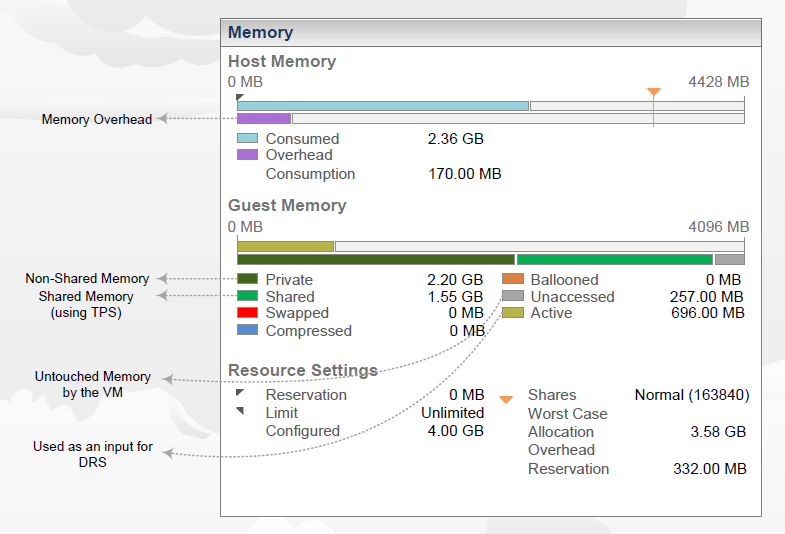Screen dimensions: 785x534
Task: Click the orange marker above the Host Memory bar
Action: [653, 92]
